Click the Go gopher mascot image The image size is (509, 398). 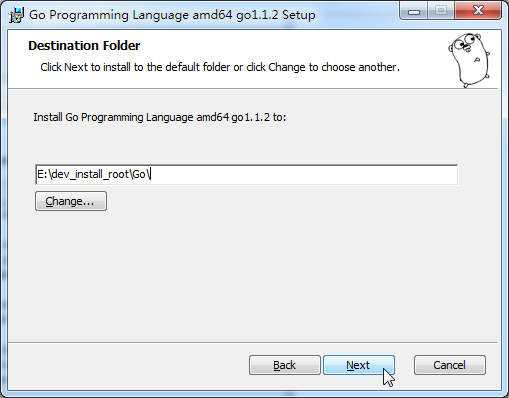point(469,60)
